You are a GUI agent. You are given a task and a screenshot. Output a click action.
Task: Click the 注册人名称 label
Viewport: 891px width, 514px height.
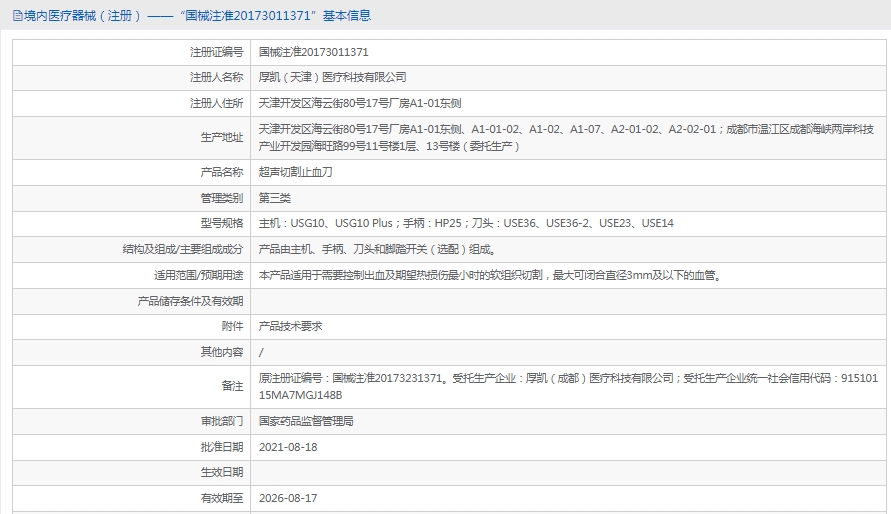[x=216, y=77]
